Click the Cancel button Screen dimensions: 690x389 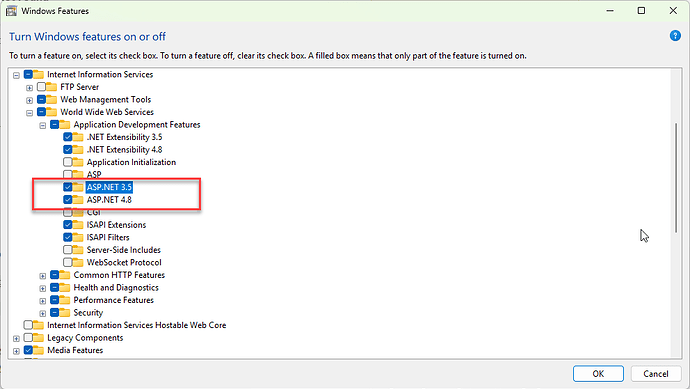[656, 374]
